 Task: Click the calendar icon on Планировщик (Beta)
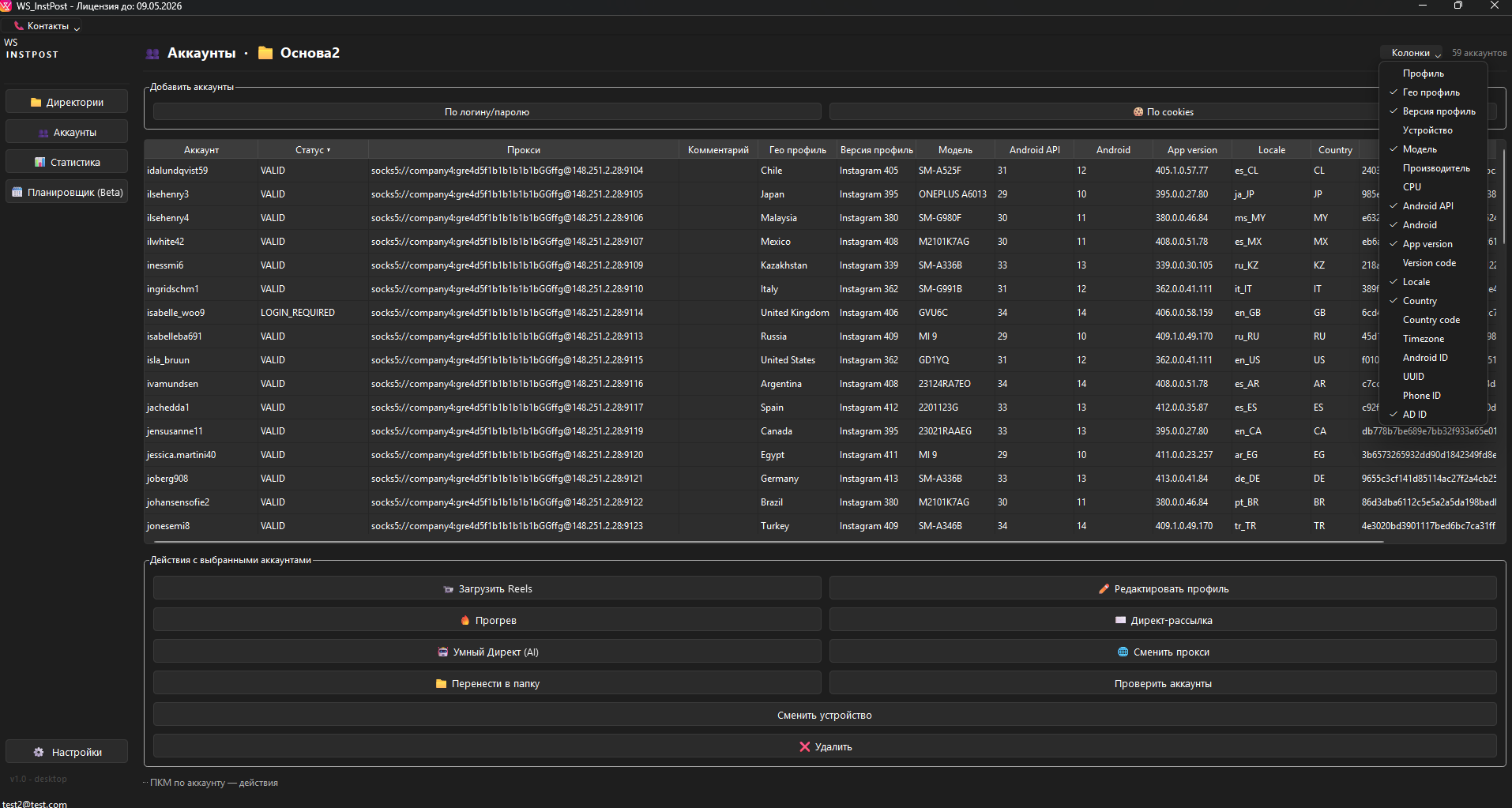17,192
